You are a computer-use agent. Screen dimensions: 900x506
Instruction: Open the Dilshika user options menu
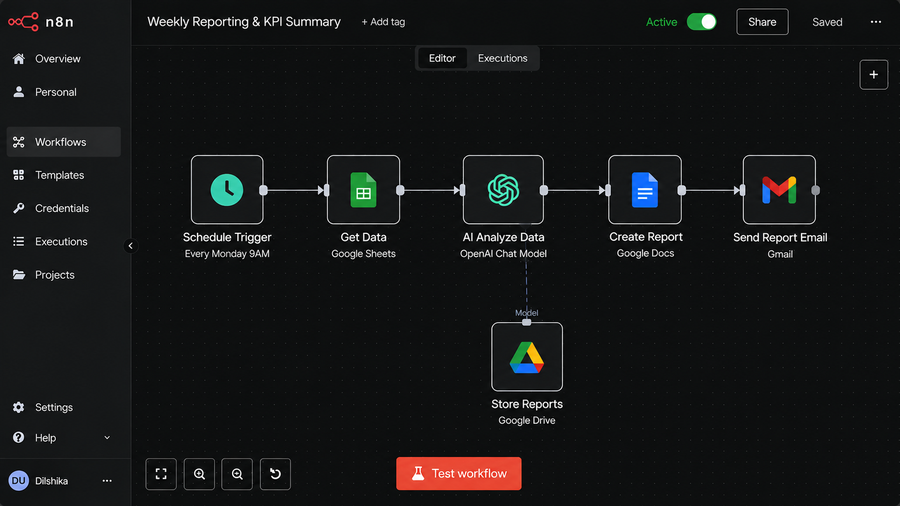pyautogui.click(x=107, y=481)
